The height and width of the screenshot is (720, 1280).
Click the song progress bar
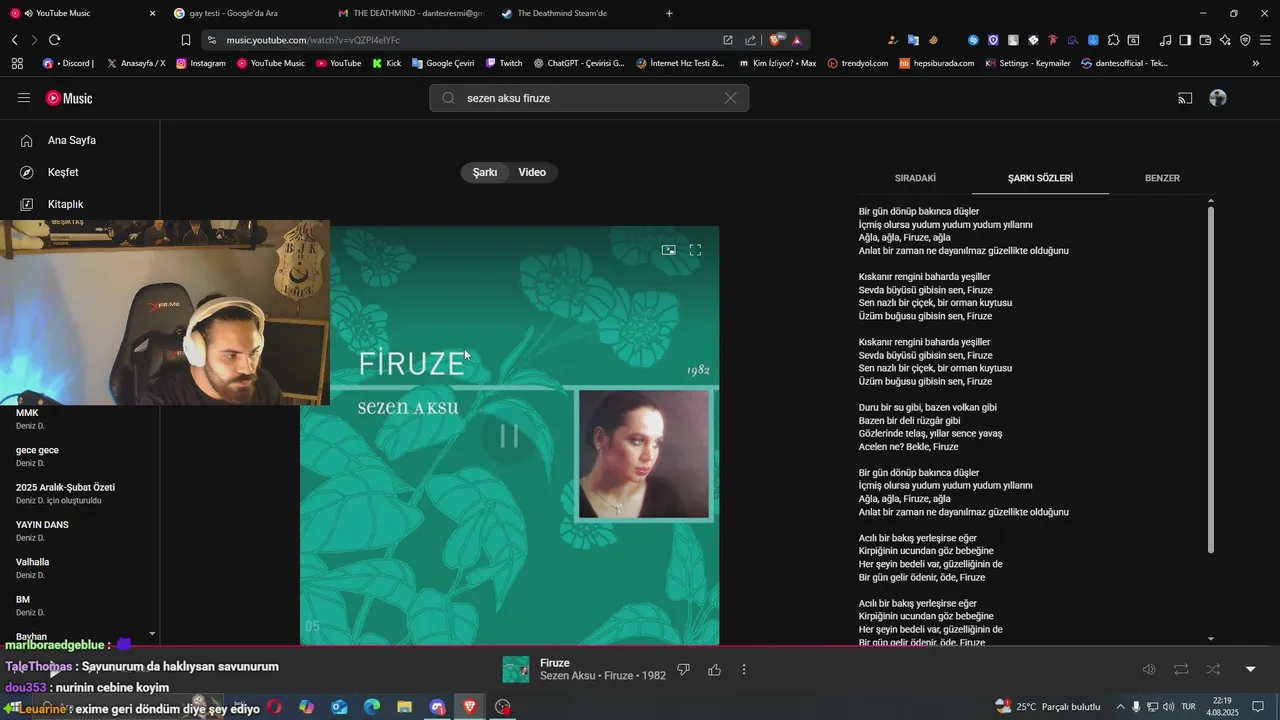click(x=640, y=646)
